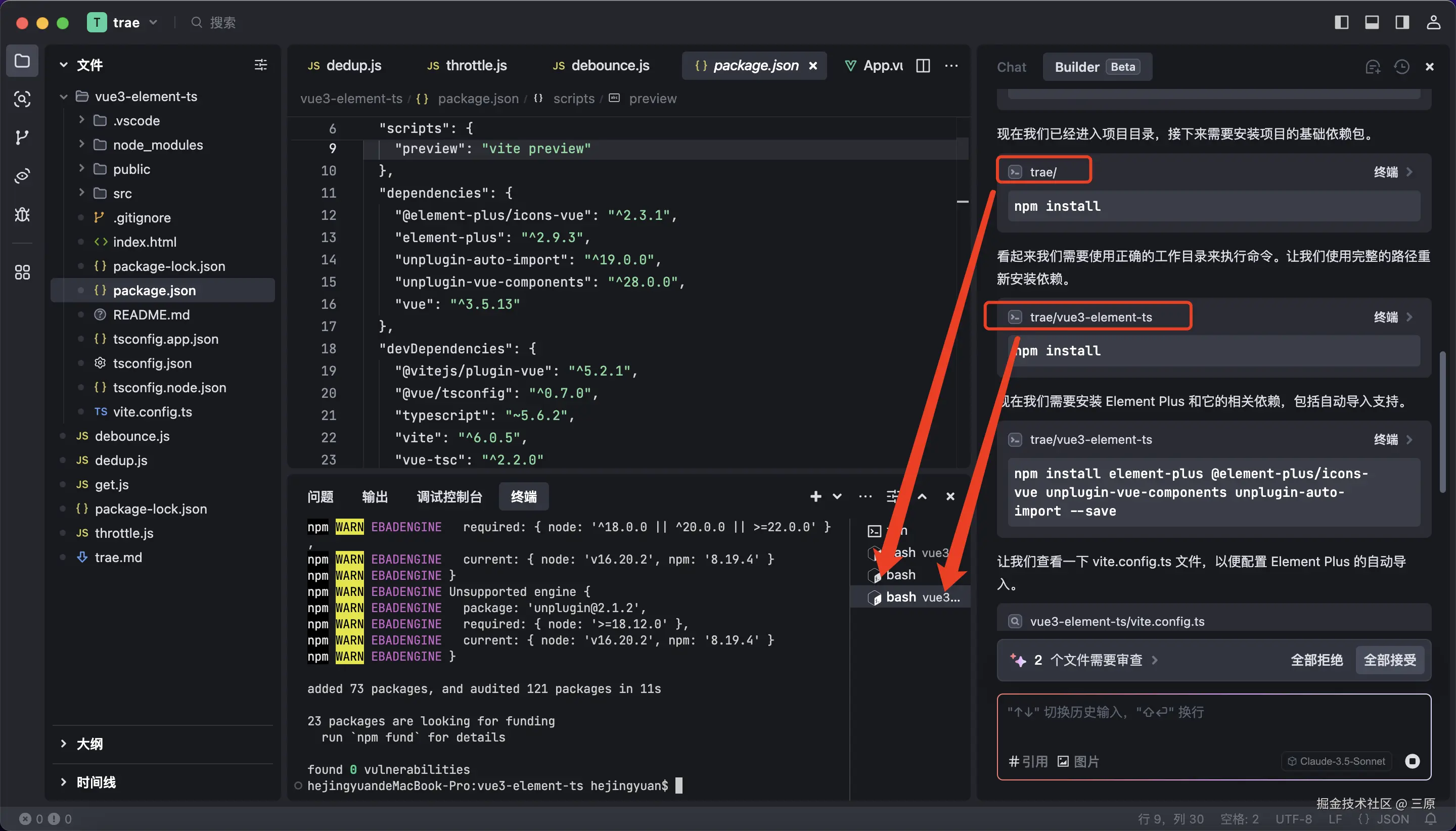Click the 全部拒绝 reject all button
Image resolution: width=1456 pixels, height=831 pixels.
click(1316, 660)
